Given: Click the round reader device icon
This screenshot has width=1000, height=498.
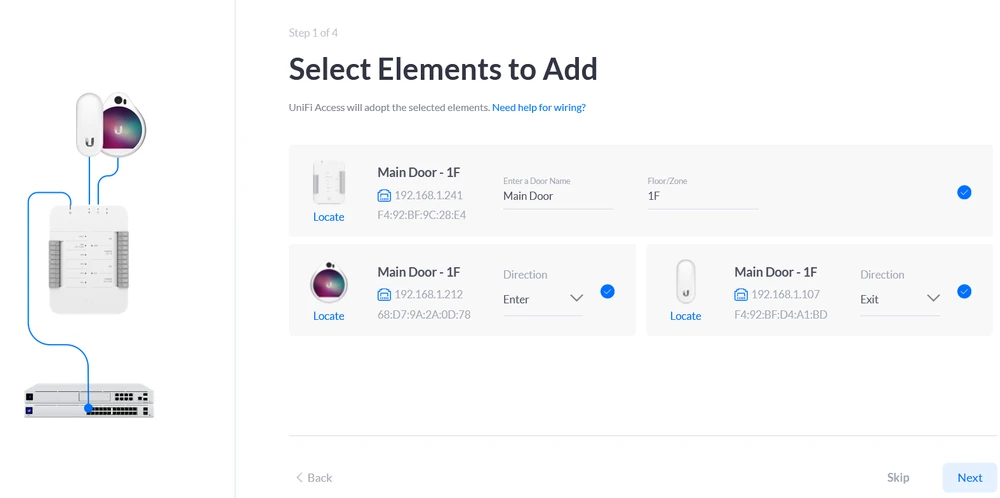Looking at the screenshot, I should [328, 283].
